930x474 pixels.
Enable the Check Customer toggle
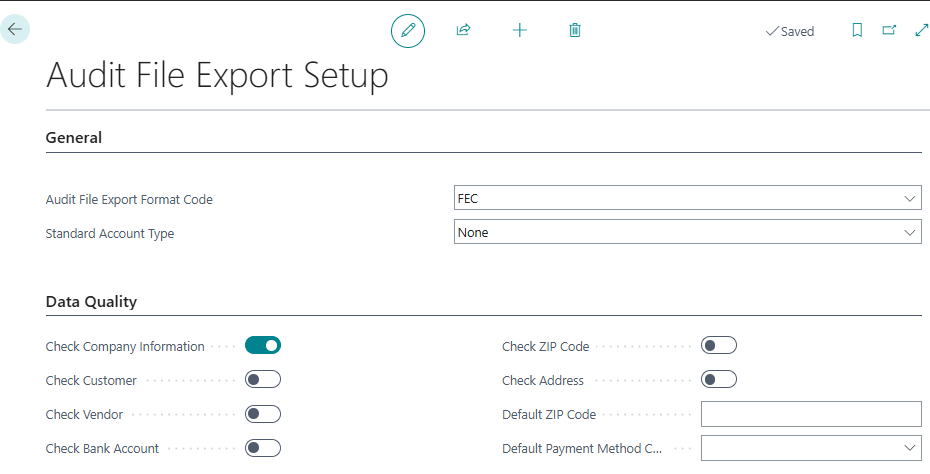(x=263, y=380)
